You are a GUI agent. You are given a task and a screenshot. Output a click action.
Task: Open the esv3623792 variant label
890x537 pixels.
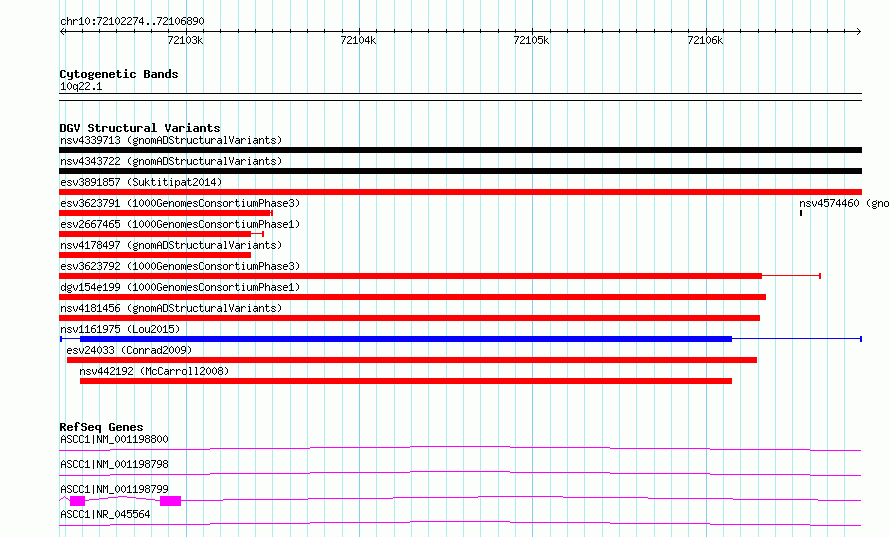(x=180, y=266)
